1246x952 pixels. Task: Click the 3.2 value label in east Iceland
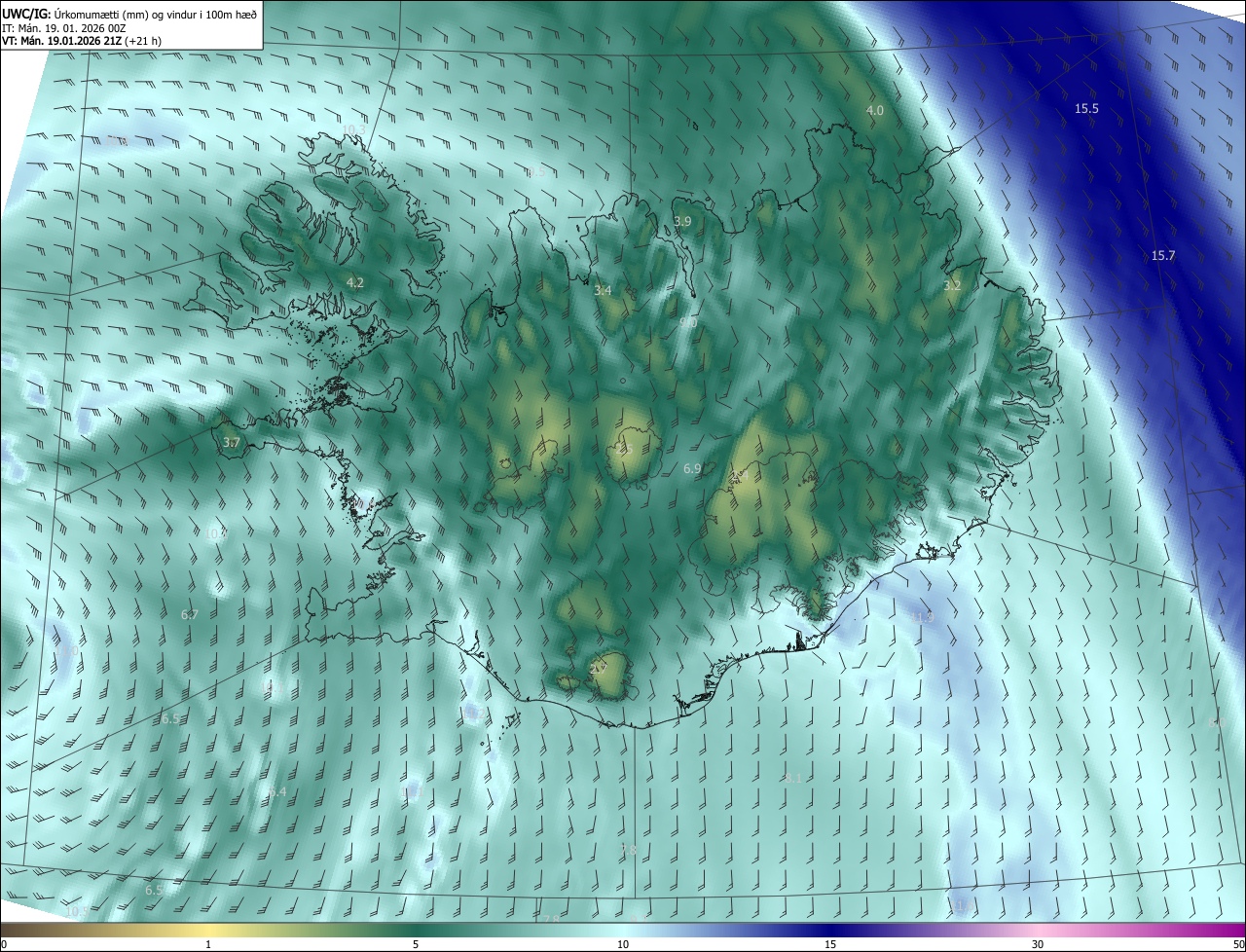point(952,285)
